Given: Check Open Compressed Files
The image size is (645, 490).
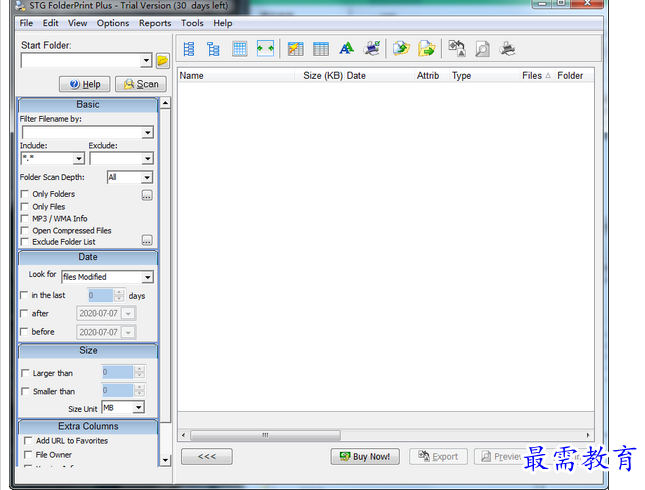Looking at the screenshot, I should 25,230.
